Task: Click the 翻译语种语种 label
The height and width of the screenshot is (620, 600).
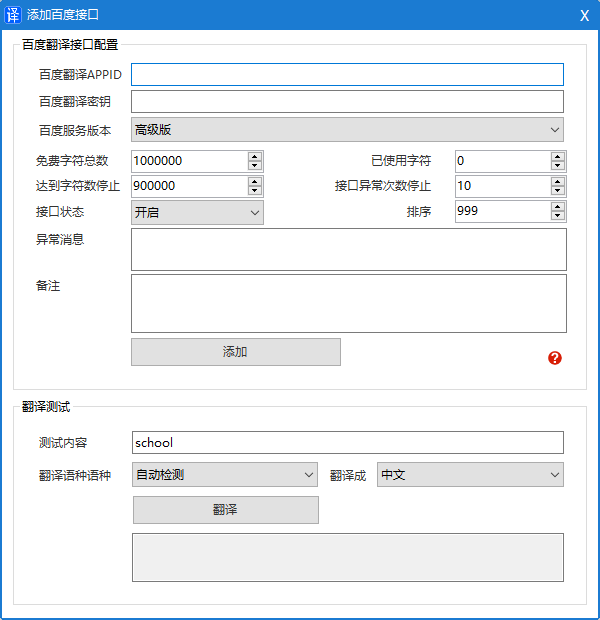Action: click(x=75, y=475)
